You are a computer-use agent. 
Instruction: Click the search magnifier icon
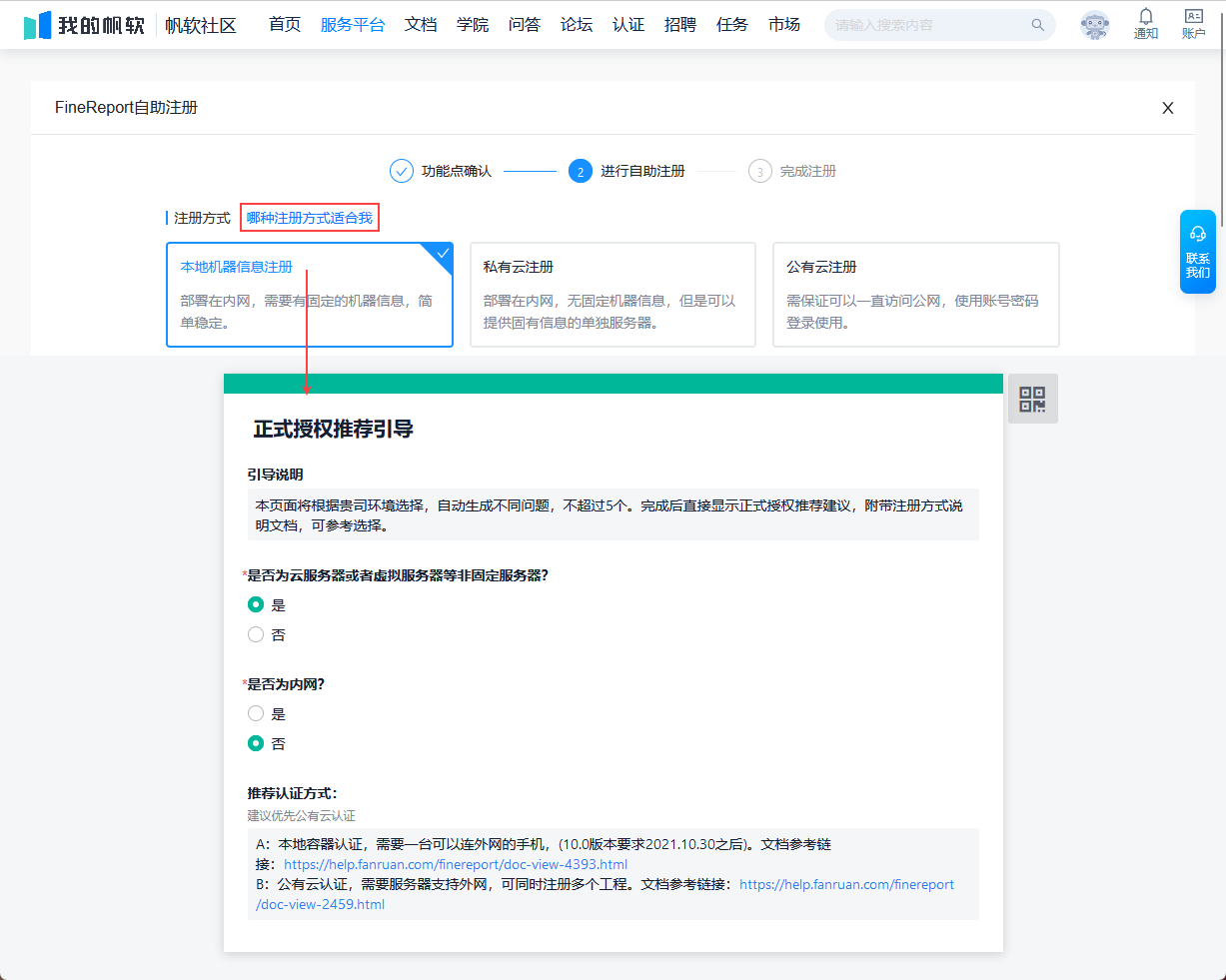pos(1038,25)
